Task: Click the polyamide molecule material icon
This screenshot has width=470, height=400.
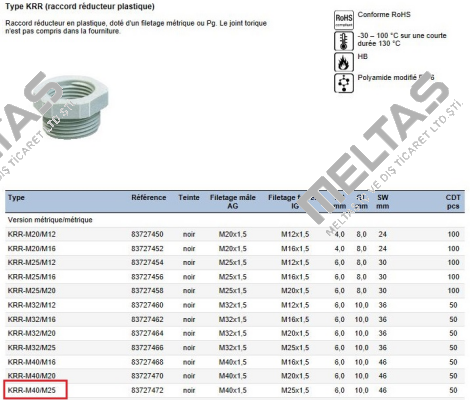Action: tap(344, 83)
